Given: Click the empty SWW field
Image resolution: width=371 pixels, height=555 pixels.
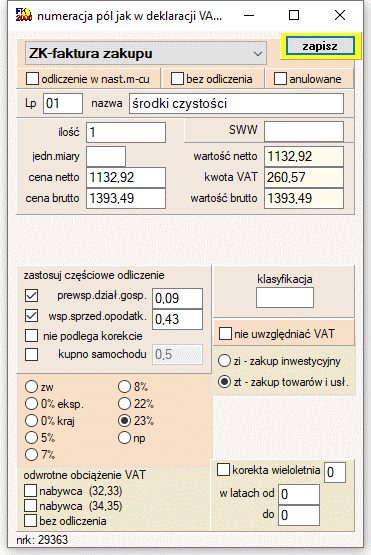Looking at the screenshot, I should coord(304,131).
